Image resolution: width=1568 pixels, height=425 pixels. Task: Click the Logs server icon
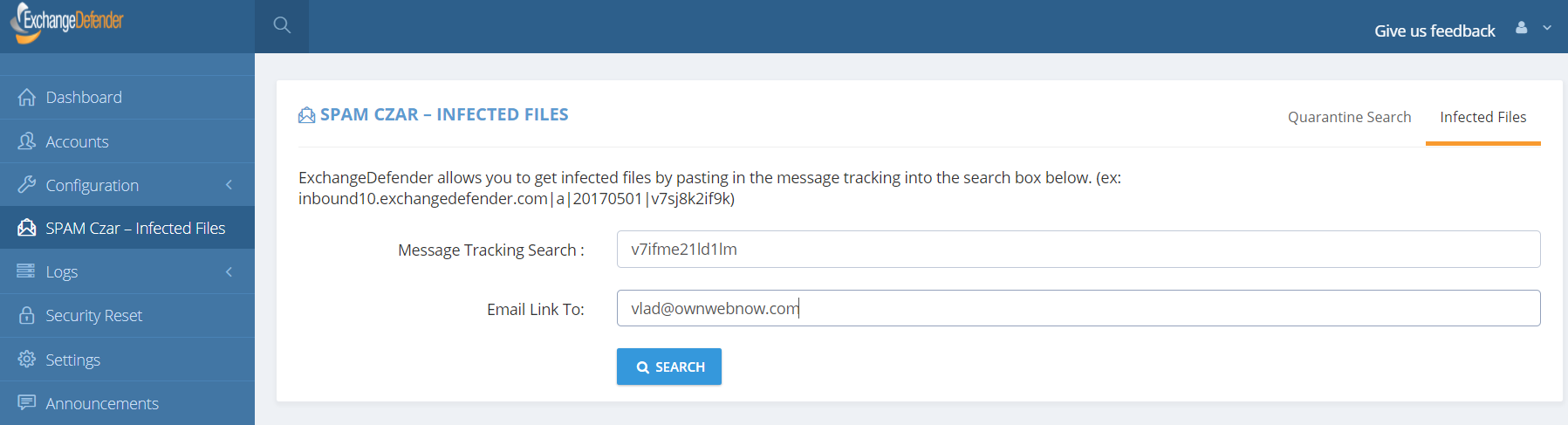pos(26,271)
